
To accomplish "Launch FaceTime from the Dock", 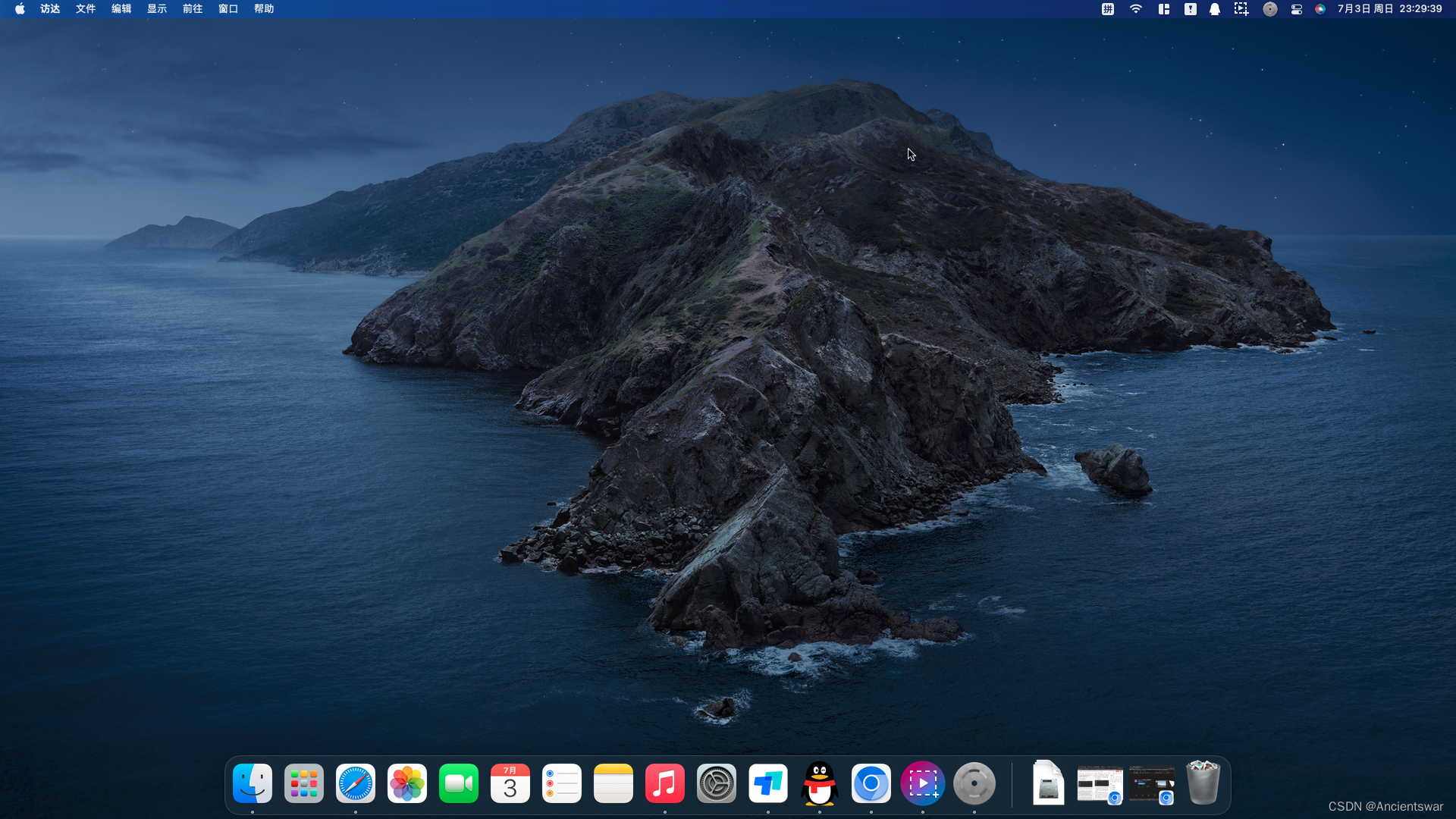I will coord(459,783).
